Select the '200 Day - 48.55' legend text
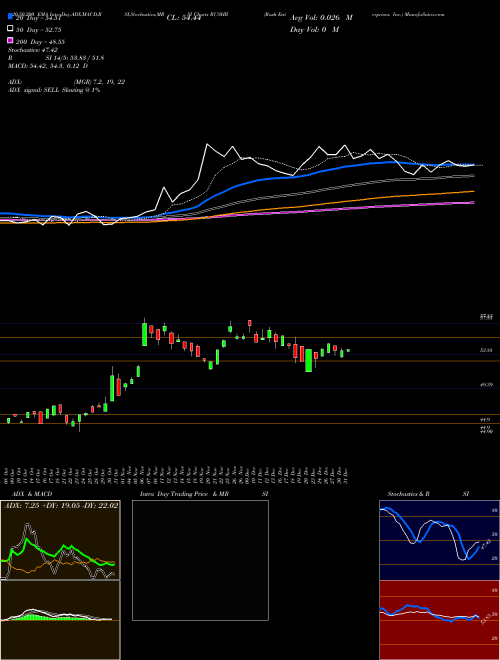 pos(40,42)
